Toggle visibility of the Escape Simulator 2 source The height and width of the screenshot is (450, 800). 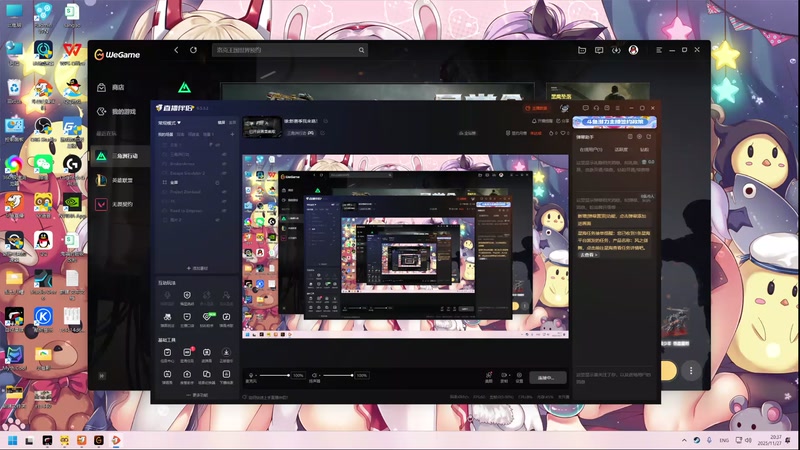(x=224, y=173)
